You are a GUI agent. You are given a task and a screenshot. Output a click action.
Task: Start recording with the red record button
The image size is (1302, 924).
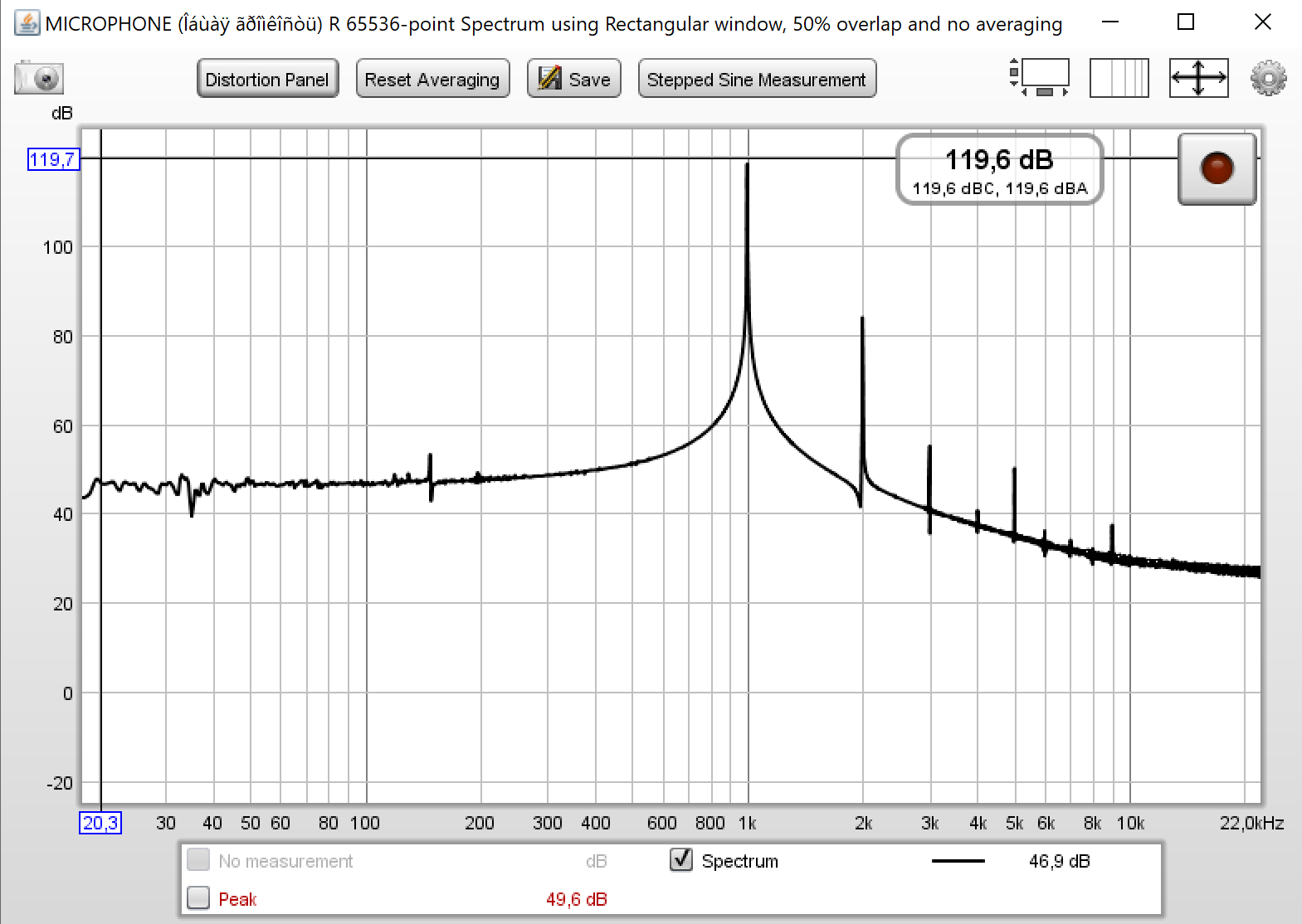[1217, 168]
